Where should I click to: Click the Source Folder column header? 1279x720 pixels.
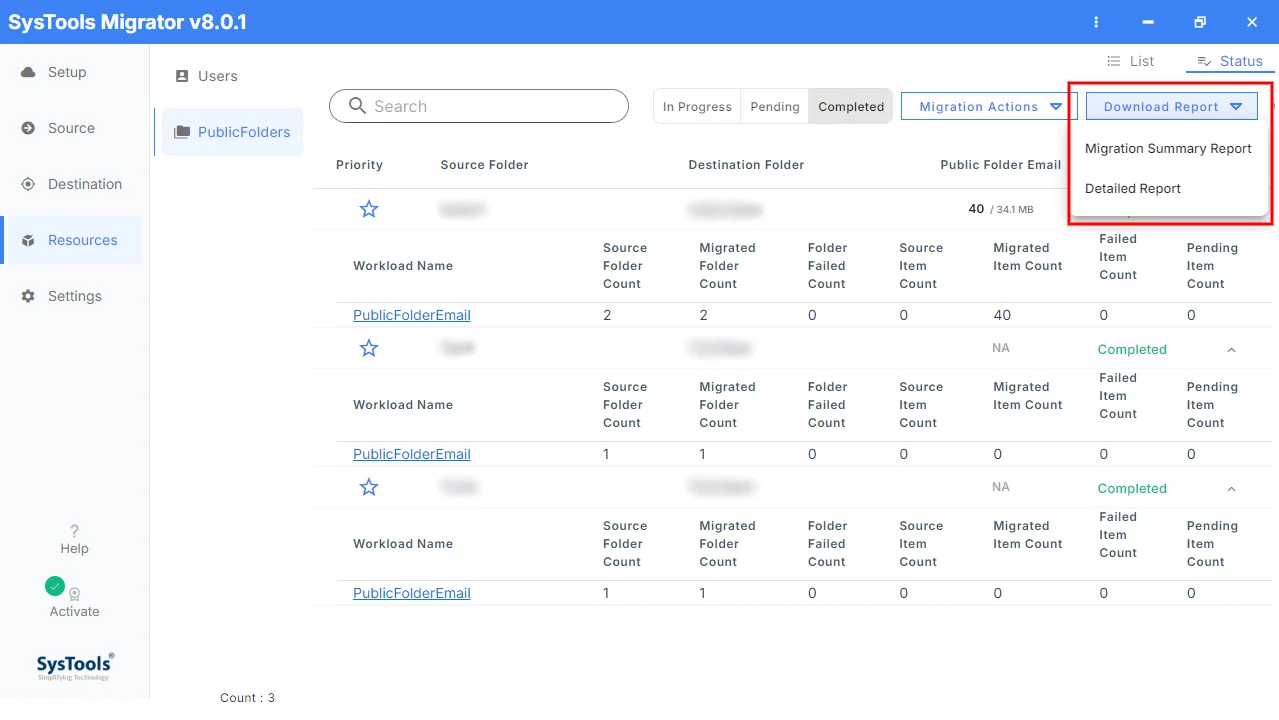click(484, 165)
